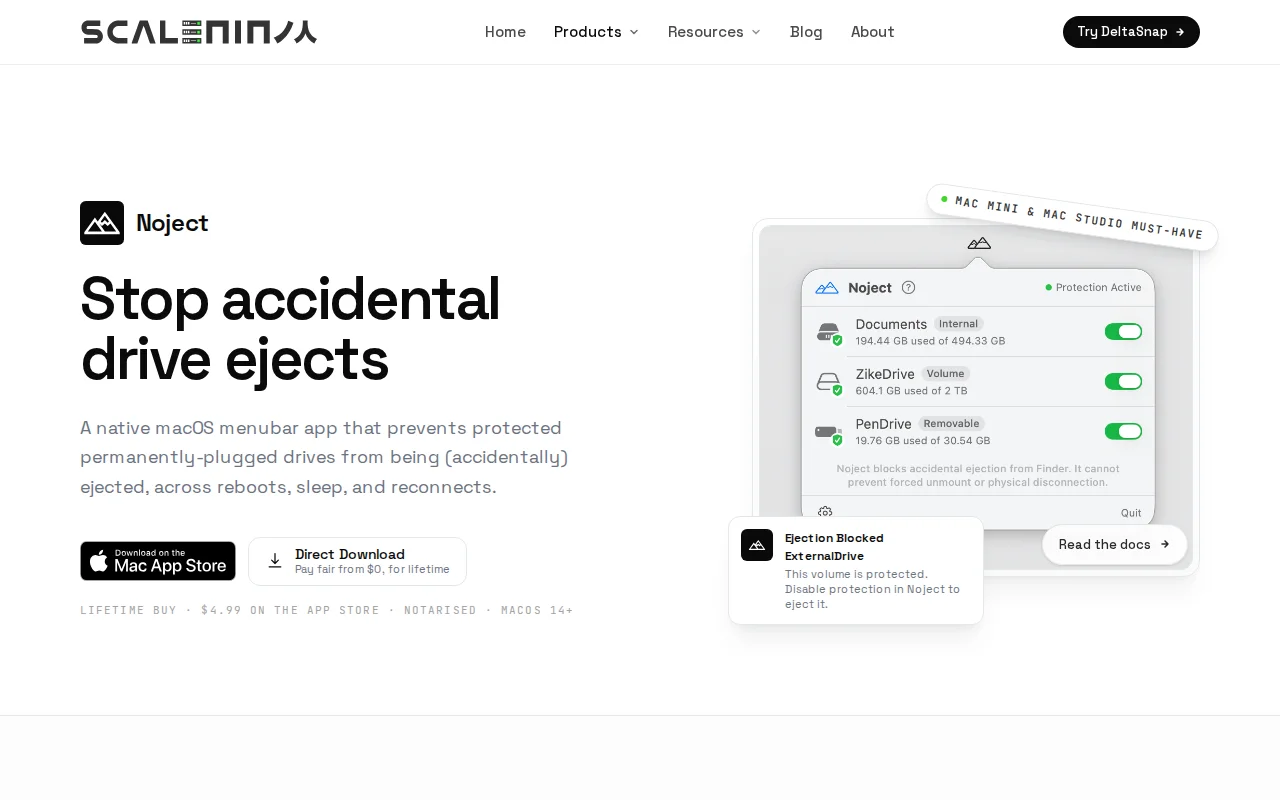Click the Direct Download button
This screenshot has width=1280, height=800.
[x=357, y=561]
